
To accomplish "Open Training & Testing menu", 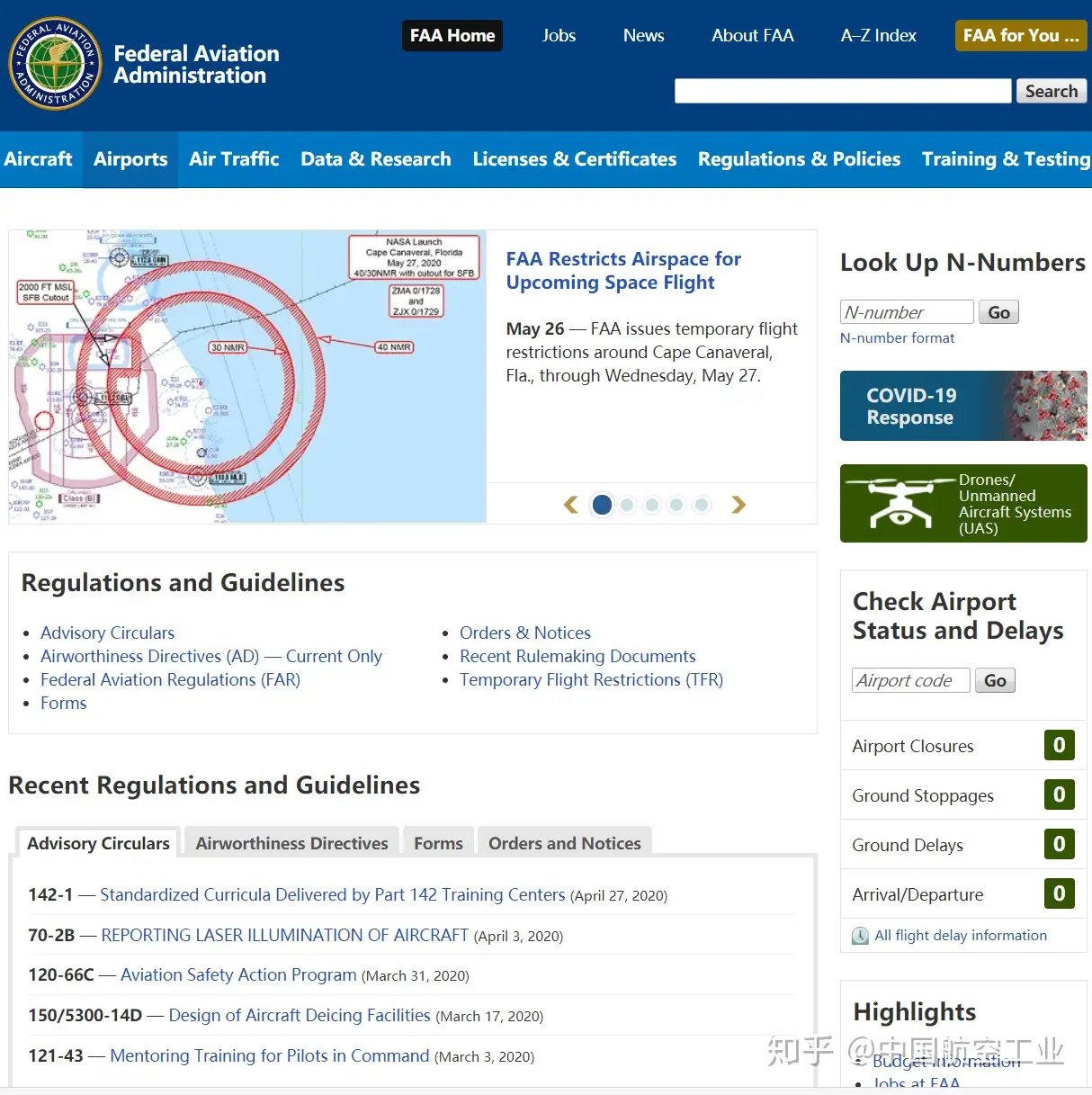I will [x=1006, y=159].
